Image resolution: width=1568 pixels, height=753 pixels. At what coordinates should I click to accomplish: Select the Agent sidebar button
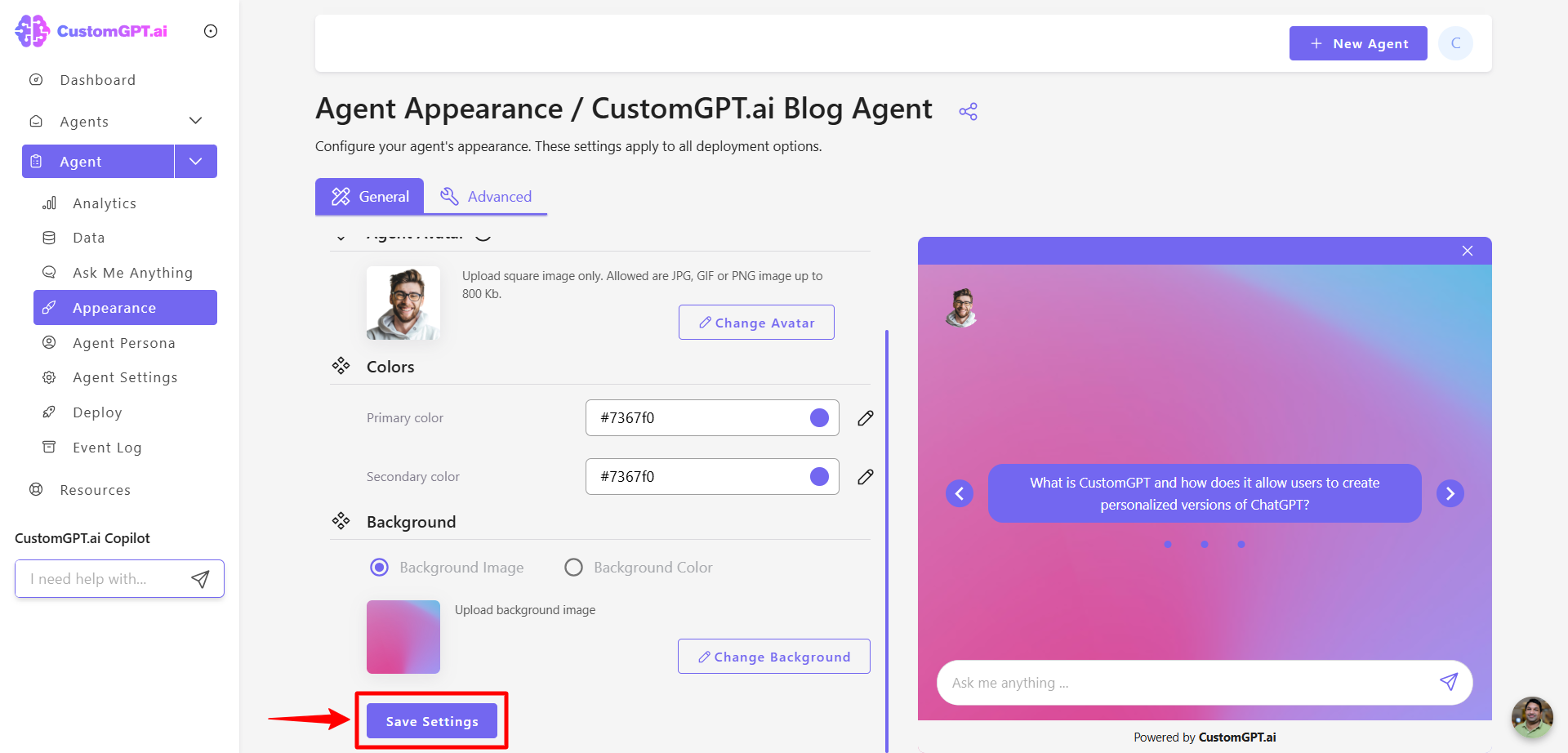point(98,162)
